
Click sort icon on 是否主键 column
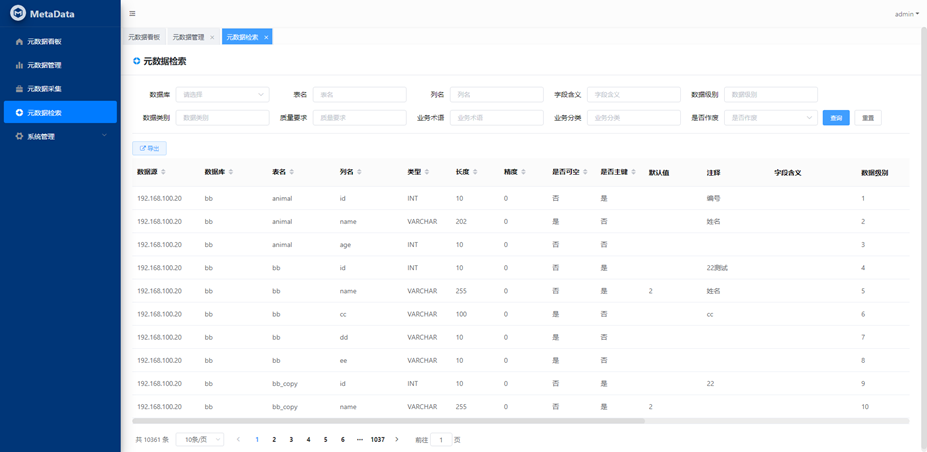pos(633,172)
